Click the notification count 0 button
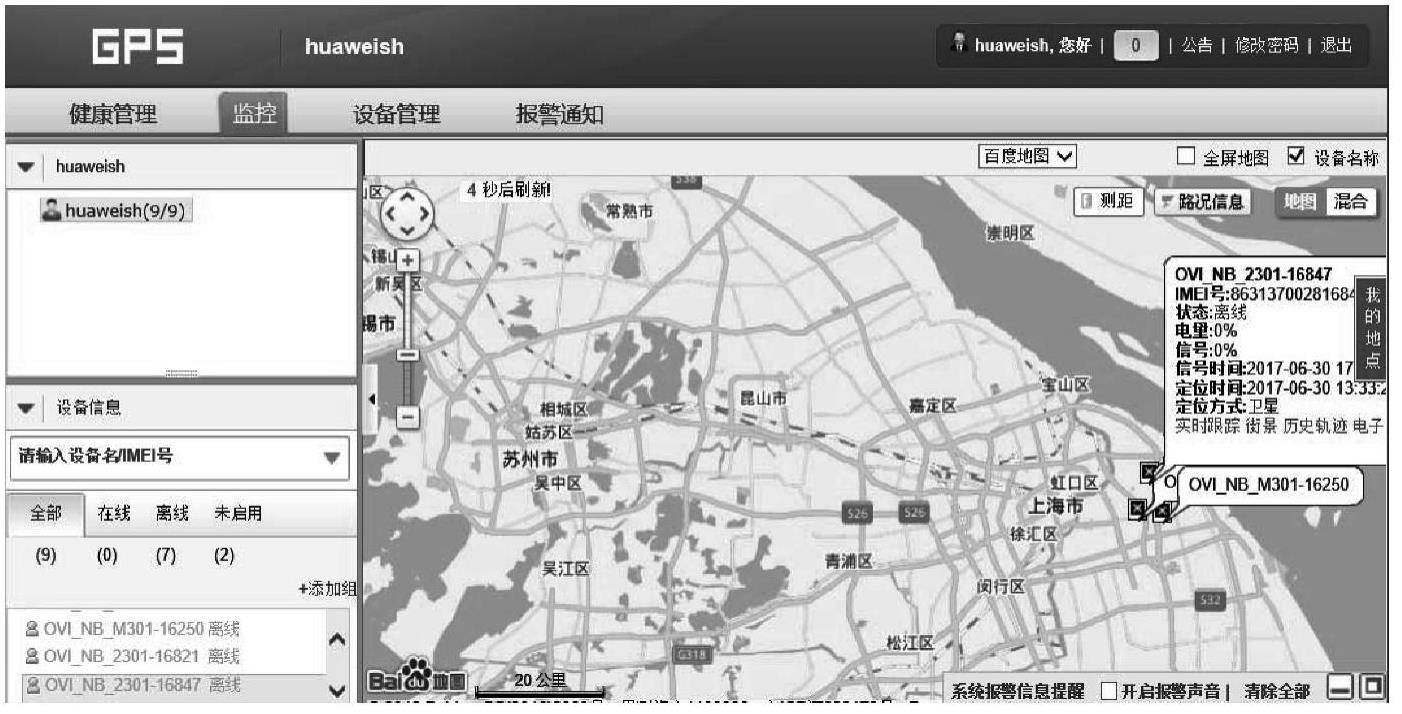The height and width of the screenshot is (714, 1402). [1136, 45]
